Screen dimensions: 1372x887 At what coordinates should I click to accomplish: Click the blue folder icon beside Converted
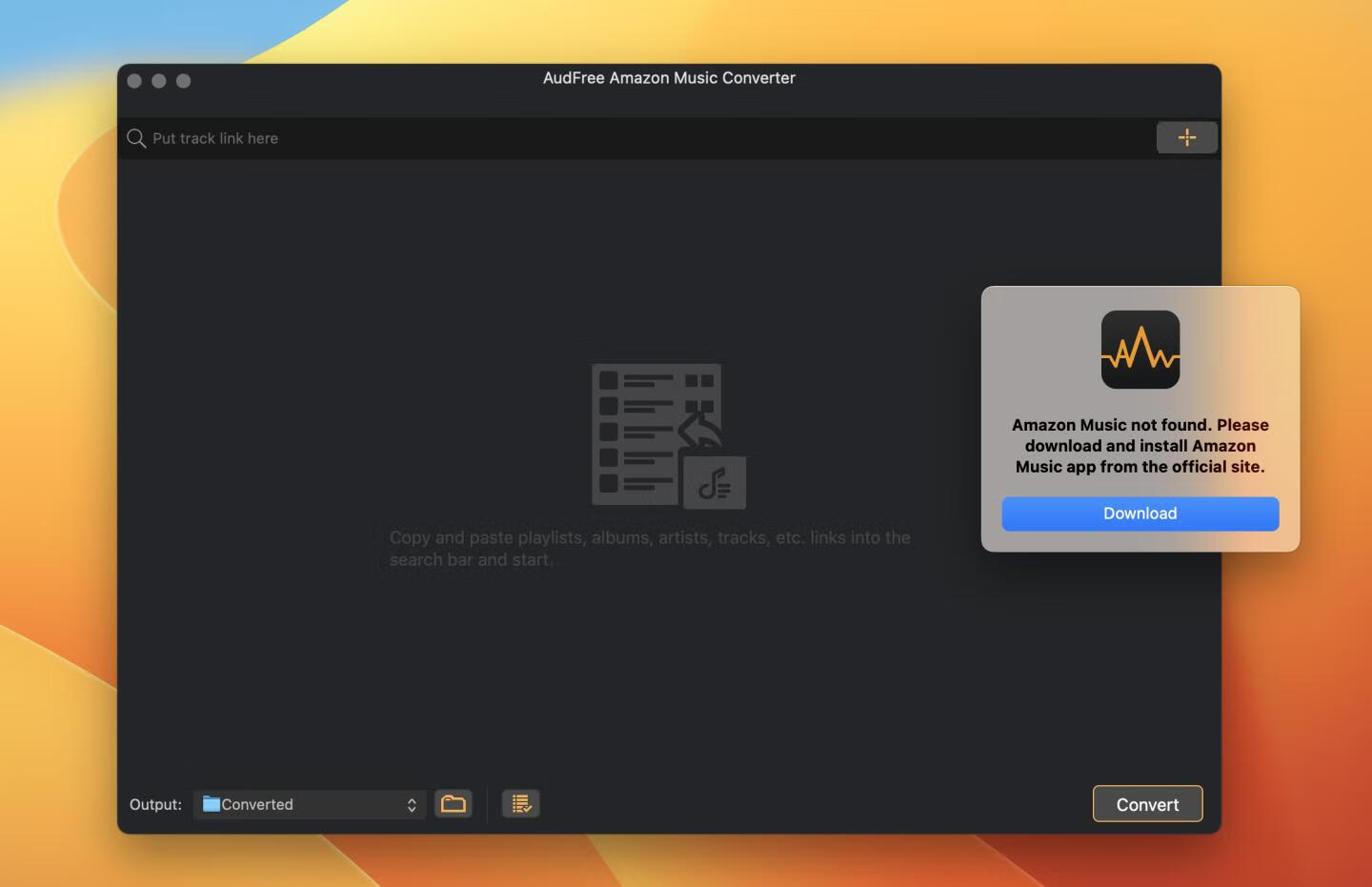coord(212,804)
